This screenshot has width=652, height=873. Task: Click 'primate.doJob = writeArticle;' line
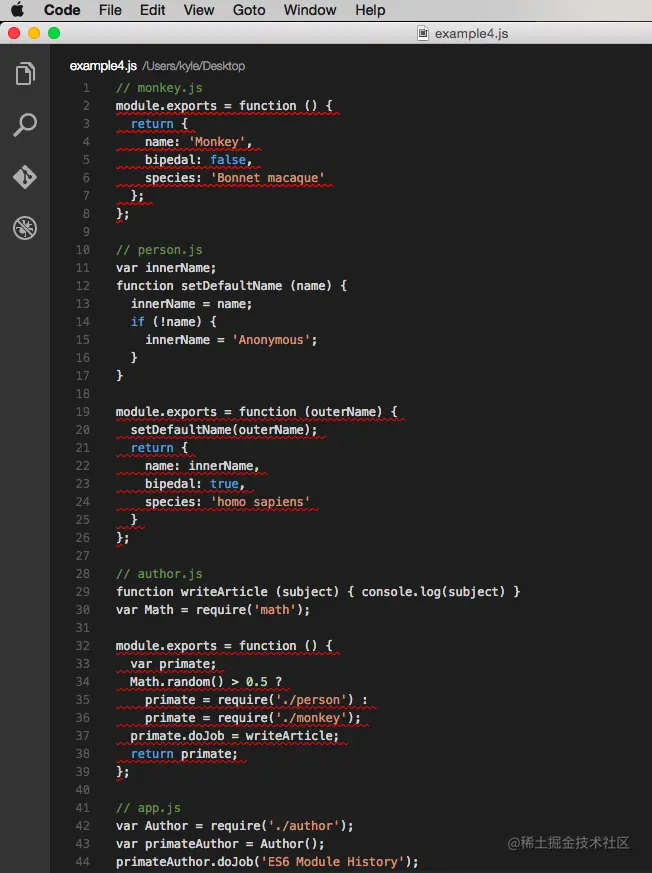point(234,736)
